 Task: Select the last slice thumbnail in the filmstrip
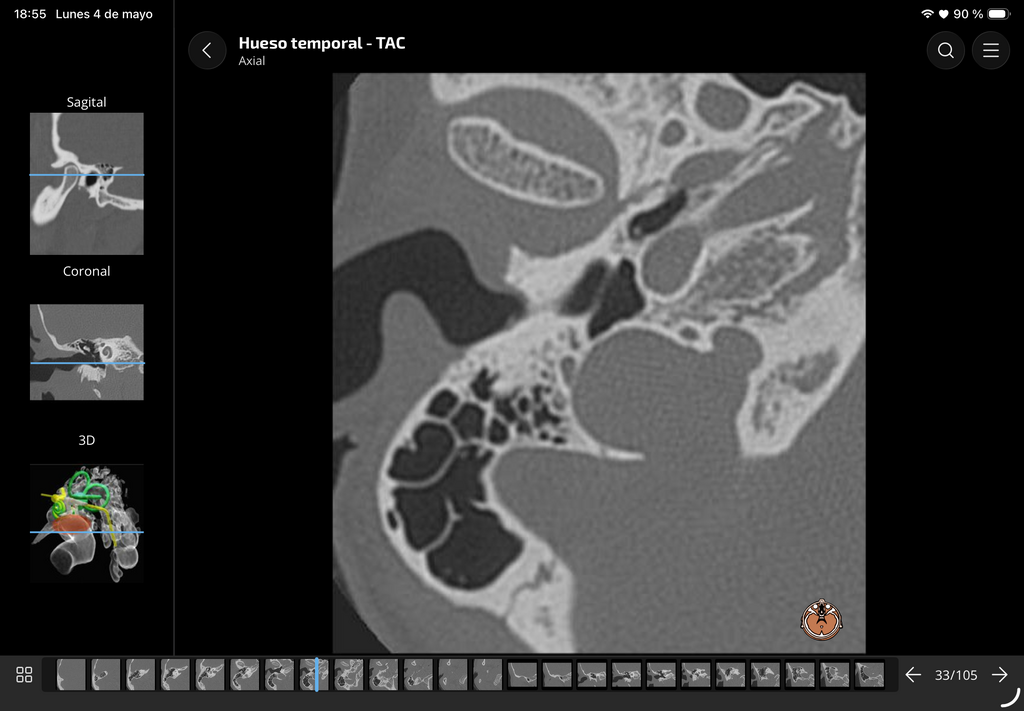(x=869, y=674)
